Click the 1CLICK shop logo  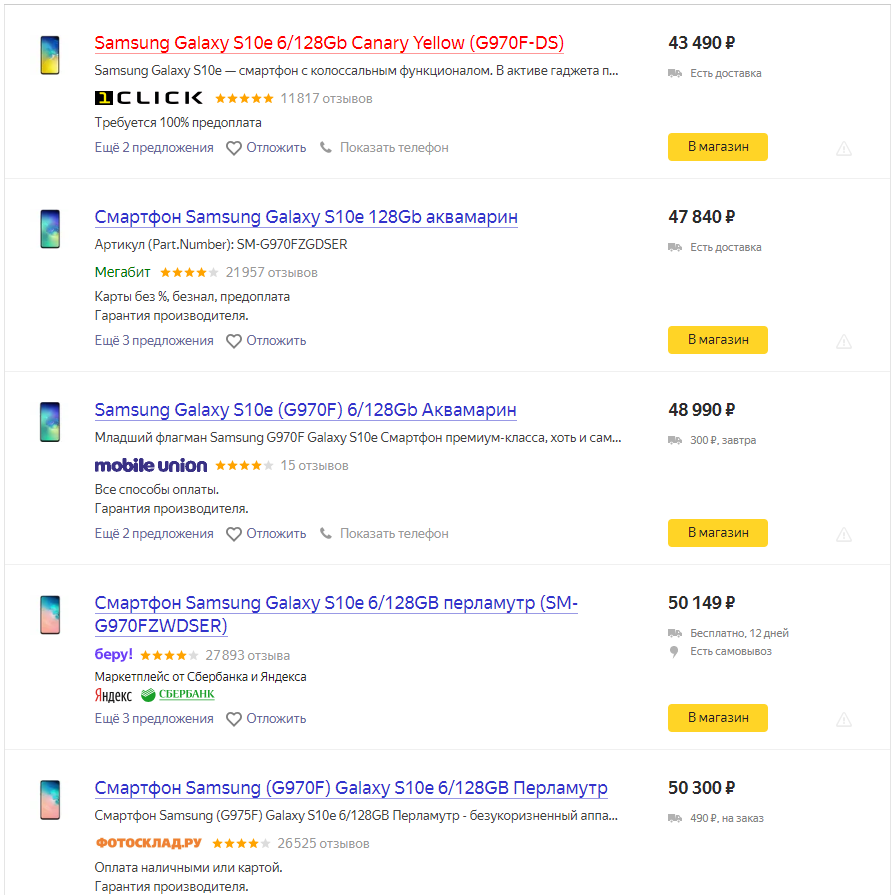click(x=148, y=98)
